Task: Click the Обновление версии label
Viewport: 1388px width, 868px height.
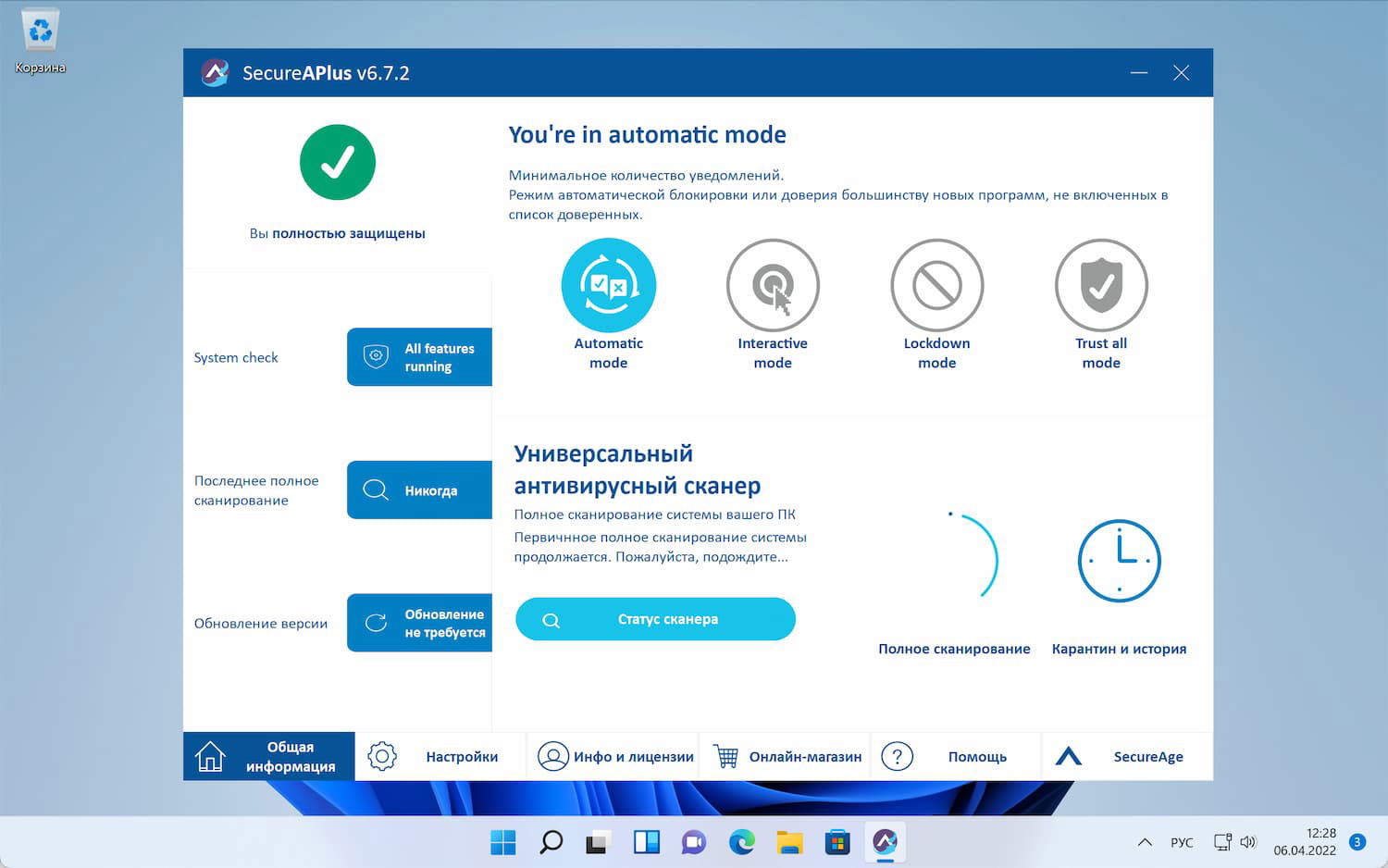Action: click(x=261, y=623)
